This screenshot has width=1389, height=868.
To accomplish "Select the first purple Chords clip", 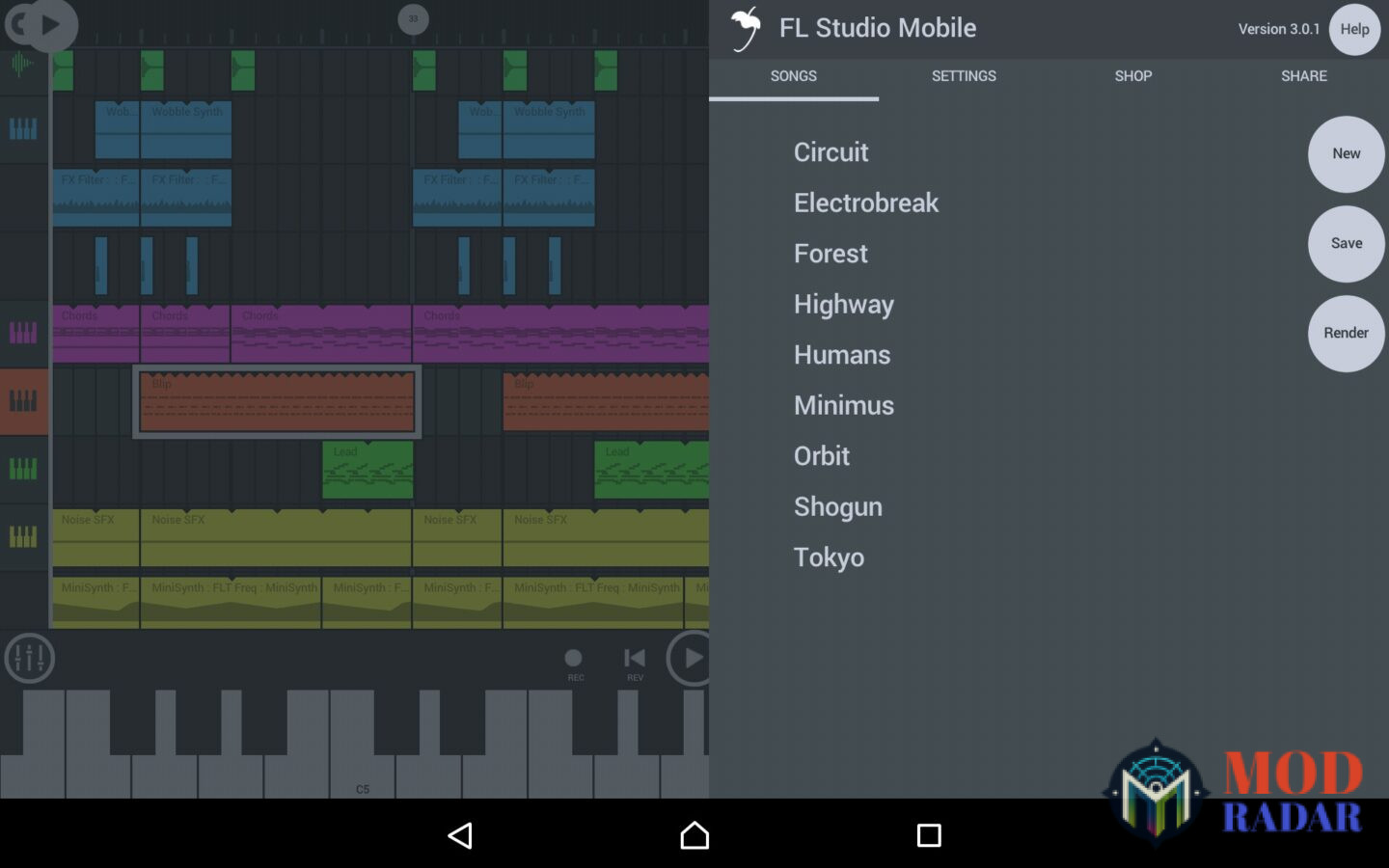I will [x=95, y=334].
